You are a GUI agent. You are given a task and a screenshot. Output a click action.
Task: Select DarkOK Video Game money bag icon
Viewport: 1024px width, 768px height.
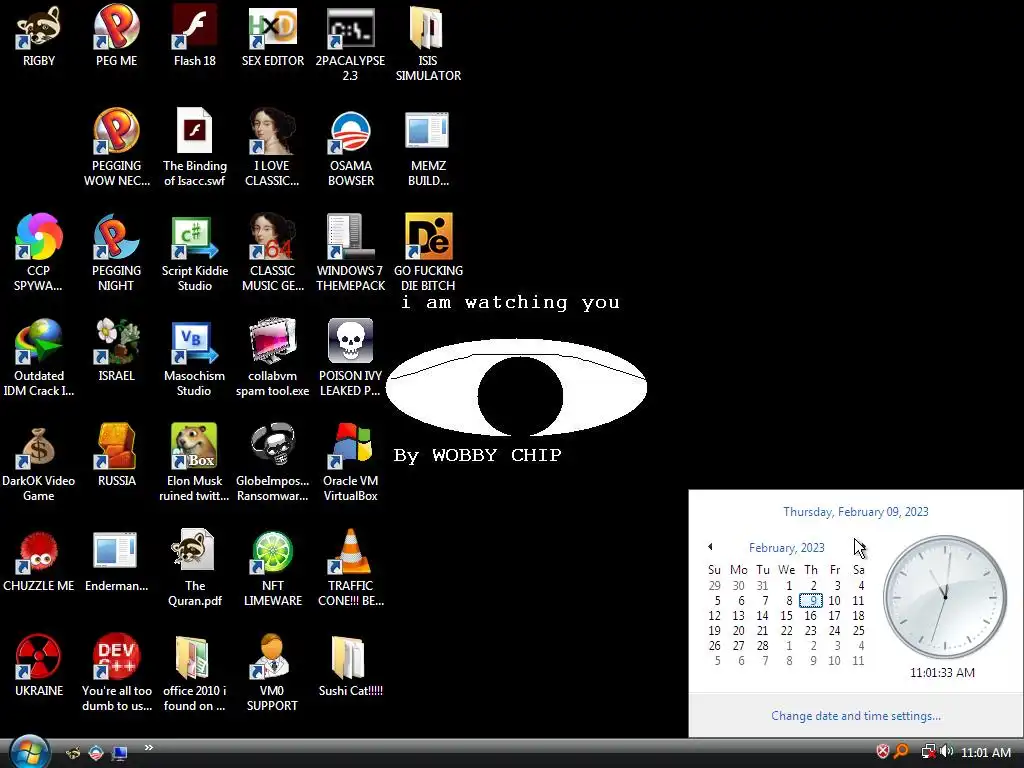coord(39,463)
